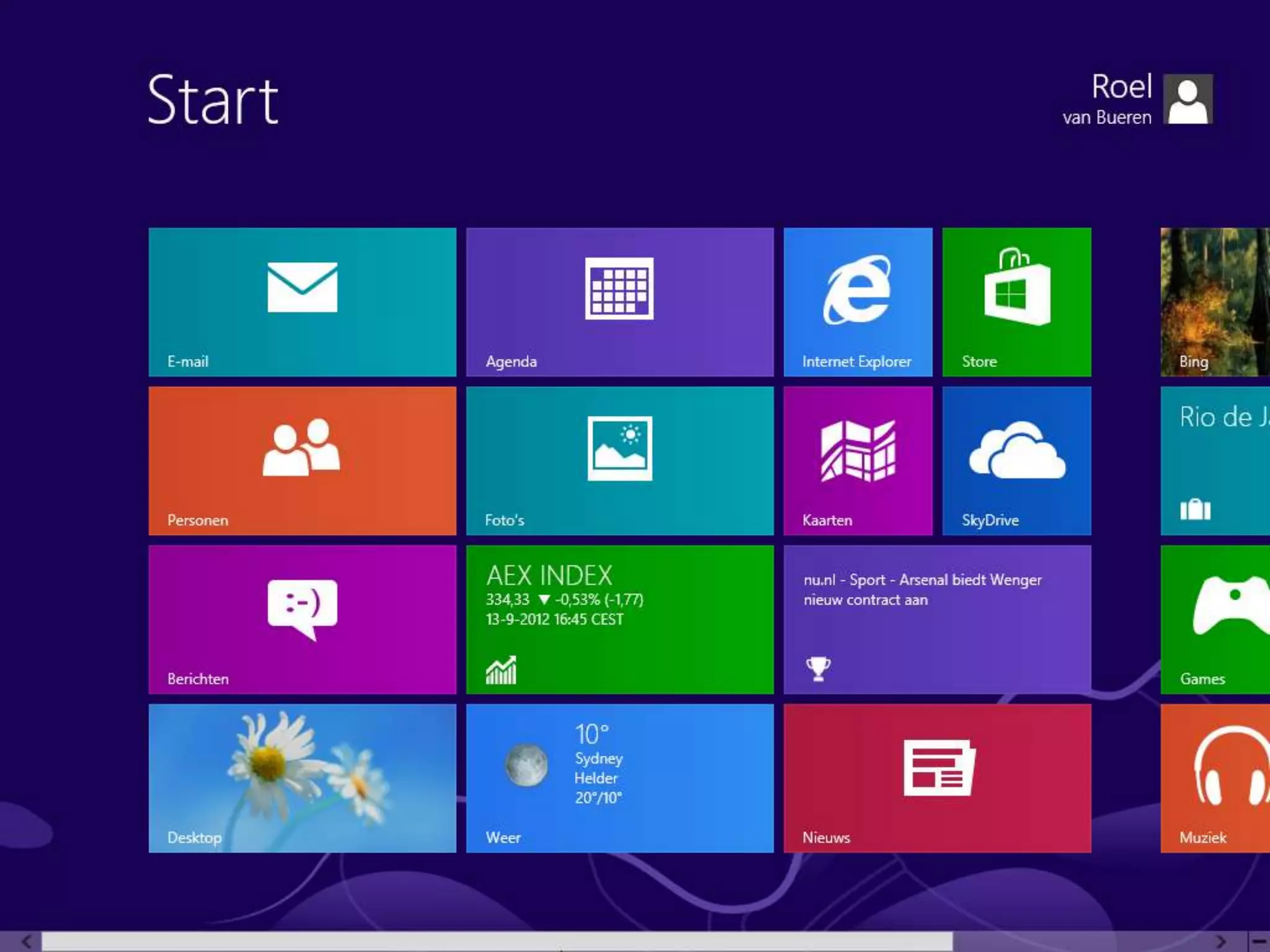Open the Store tile
The width and height of the screenshot is (1270, 952).
[x=1017, y=302]
